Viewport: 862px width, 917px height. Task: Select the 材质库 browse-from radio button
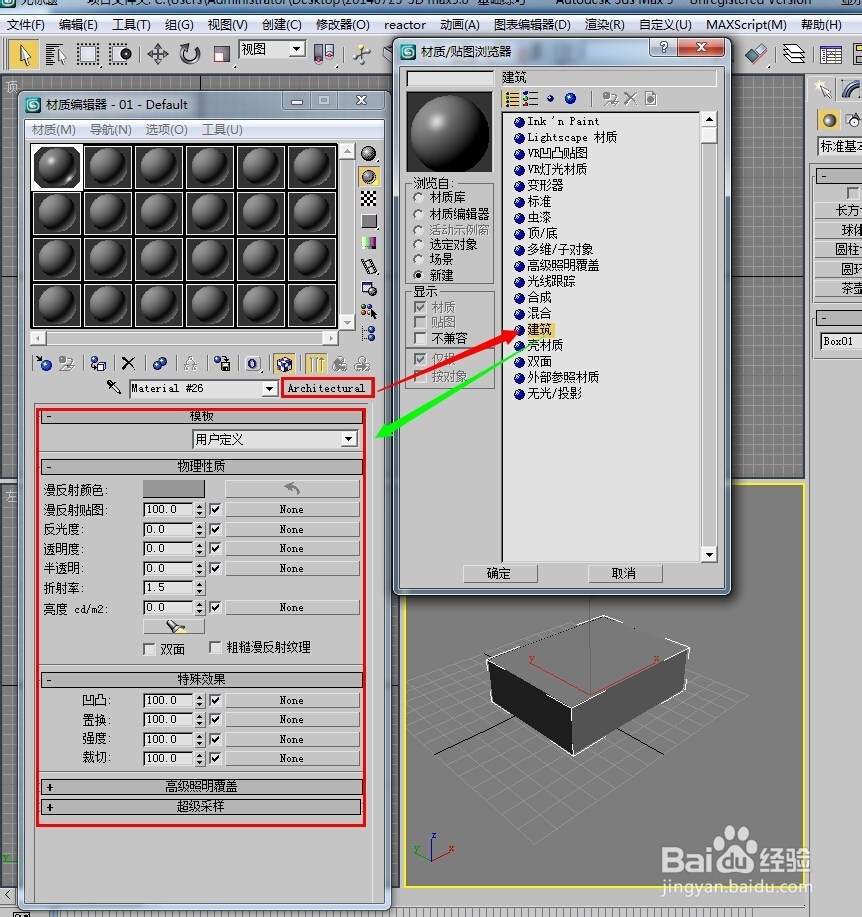[418, 198]
